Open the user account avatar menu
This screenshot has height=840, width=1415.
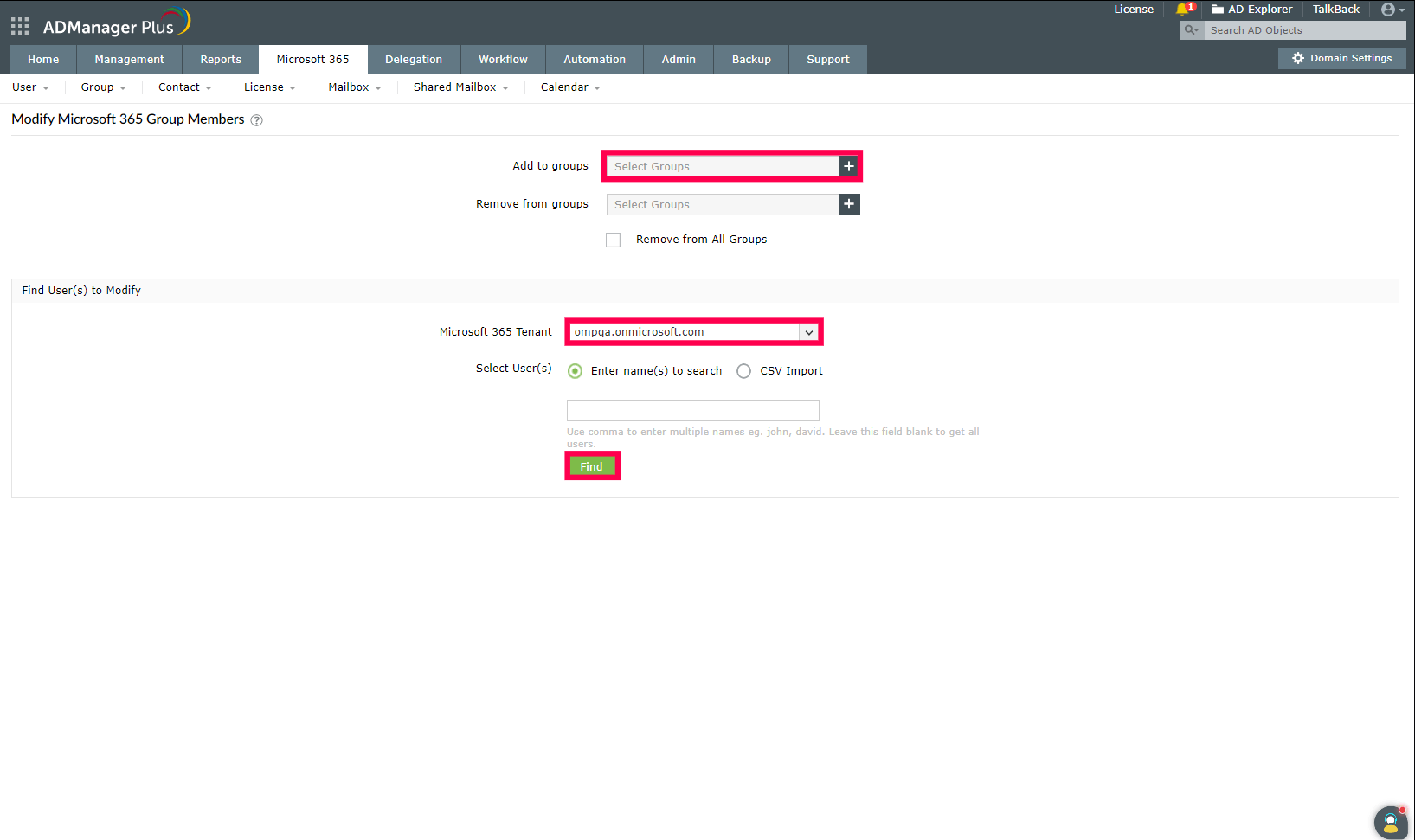(x=1392, y=10)
